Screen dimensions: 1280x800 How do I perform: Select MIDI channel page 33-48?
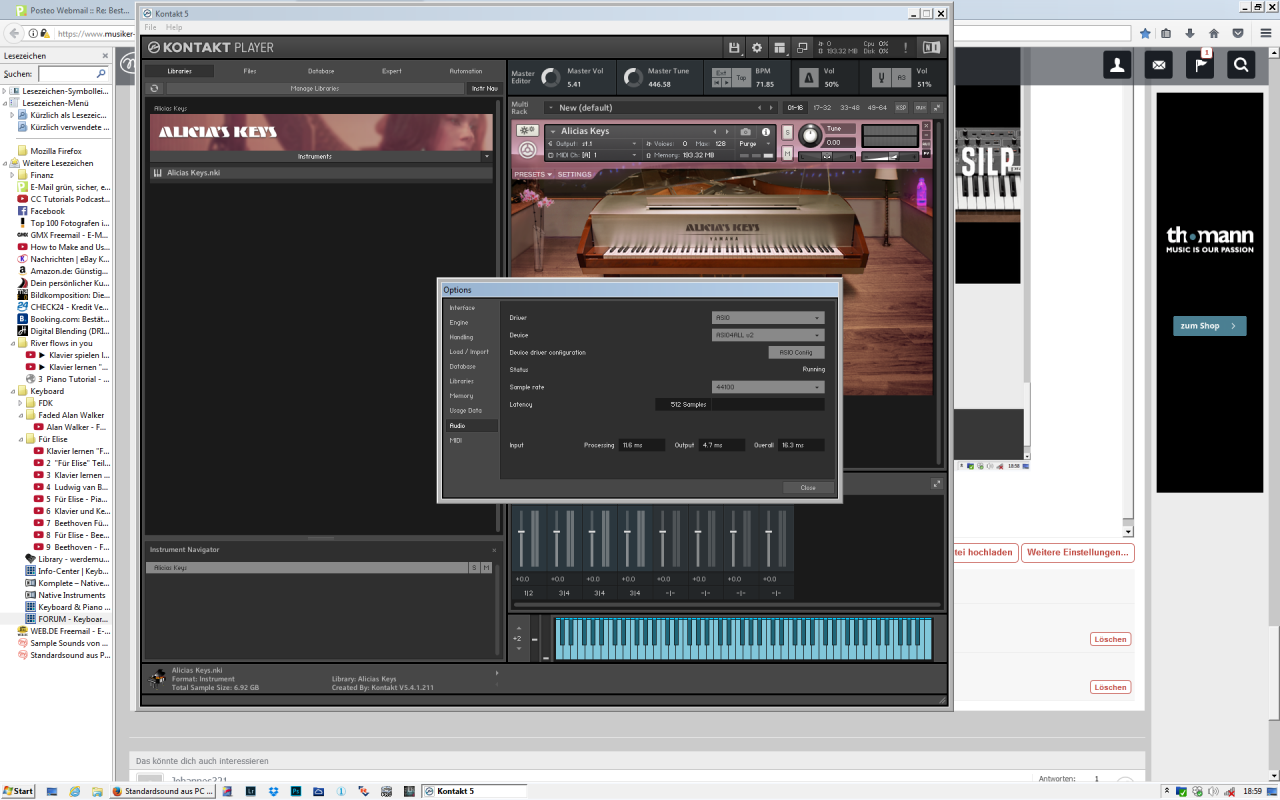(849, 107)
